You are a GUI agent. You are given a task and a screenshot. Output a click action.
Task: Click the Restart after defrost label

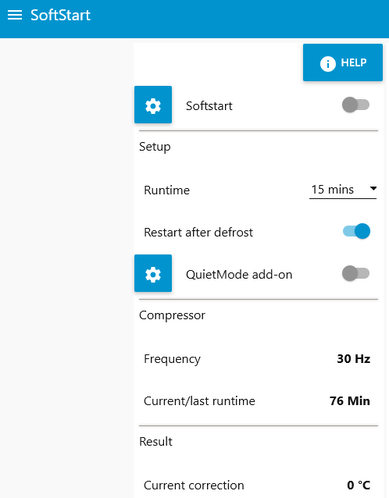(x=198, y=232)
